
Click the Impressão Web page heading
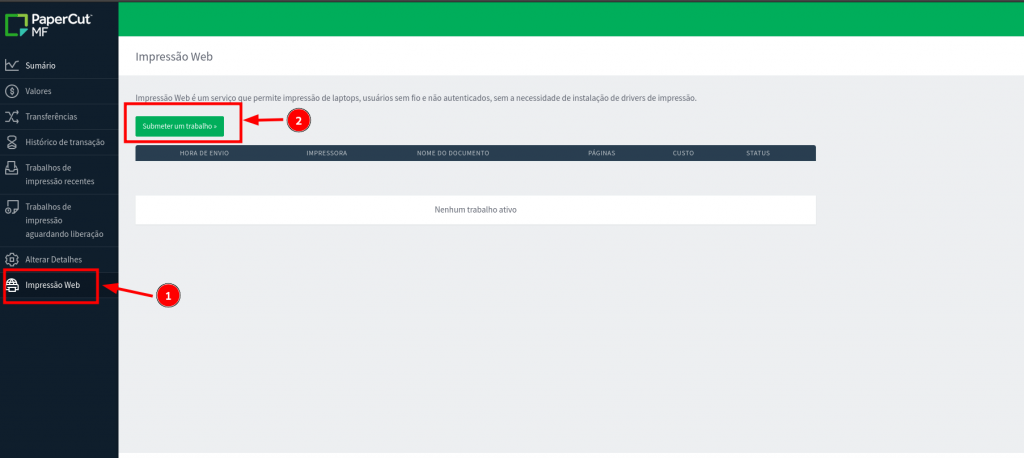[174, 57]
